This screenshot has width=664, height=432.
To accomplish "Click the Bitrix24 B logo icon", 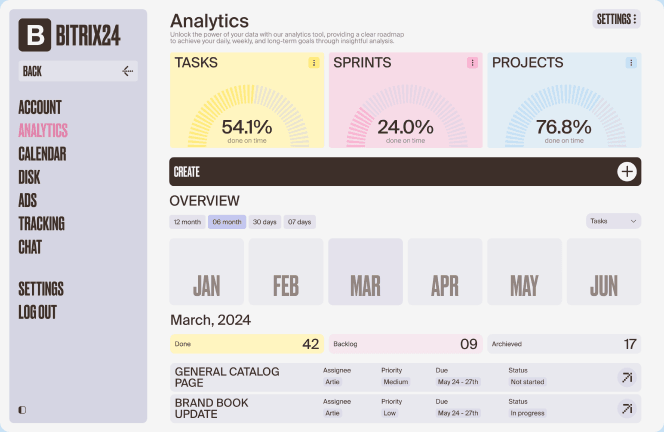I will coord(35,35).
